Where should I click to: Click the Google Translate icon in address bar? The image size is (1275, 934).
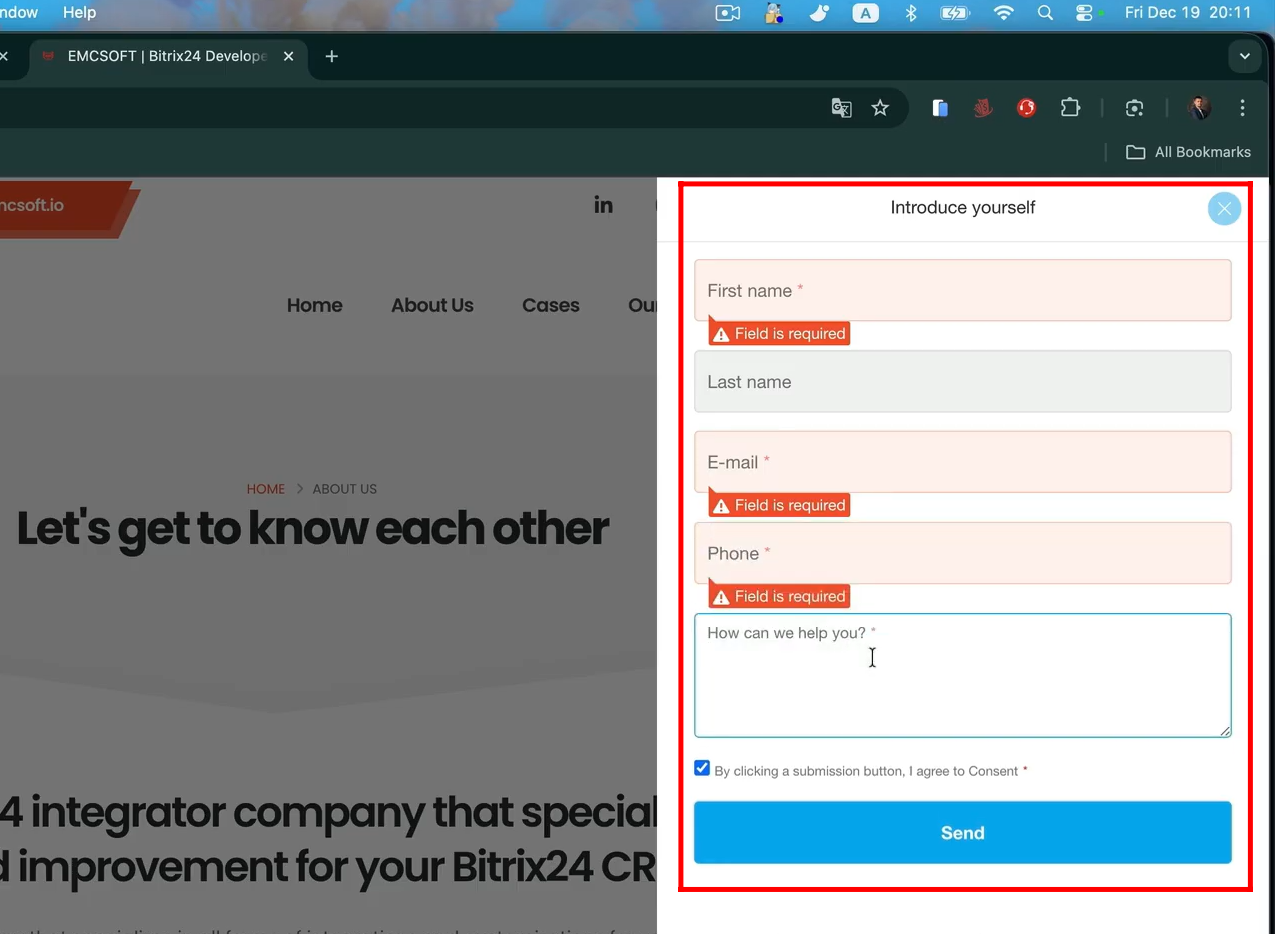click(x=841, y=108)
